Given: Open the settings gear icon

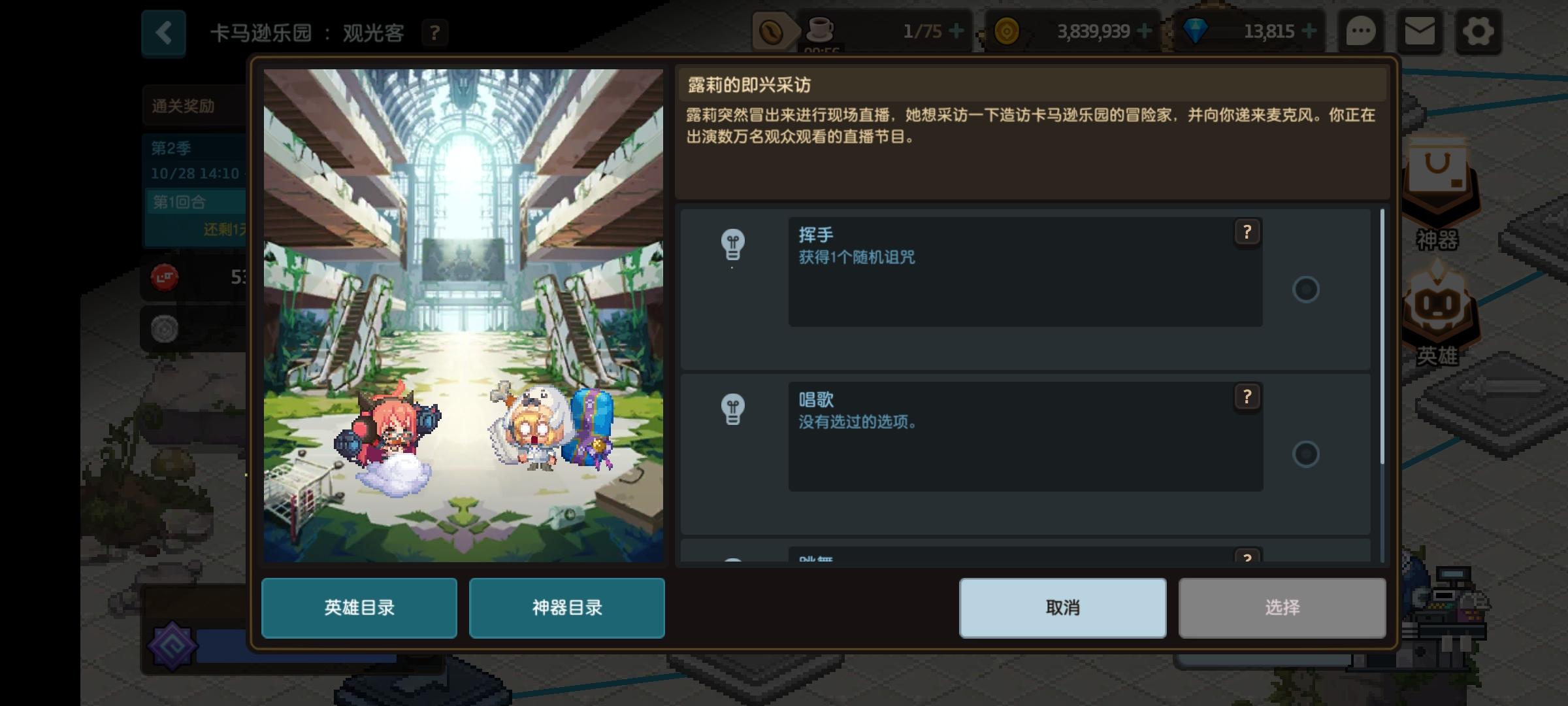Looking at the screenshot, I should [x=1478, y=31].
